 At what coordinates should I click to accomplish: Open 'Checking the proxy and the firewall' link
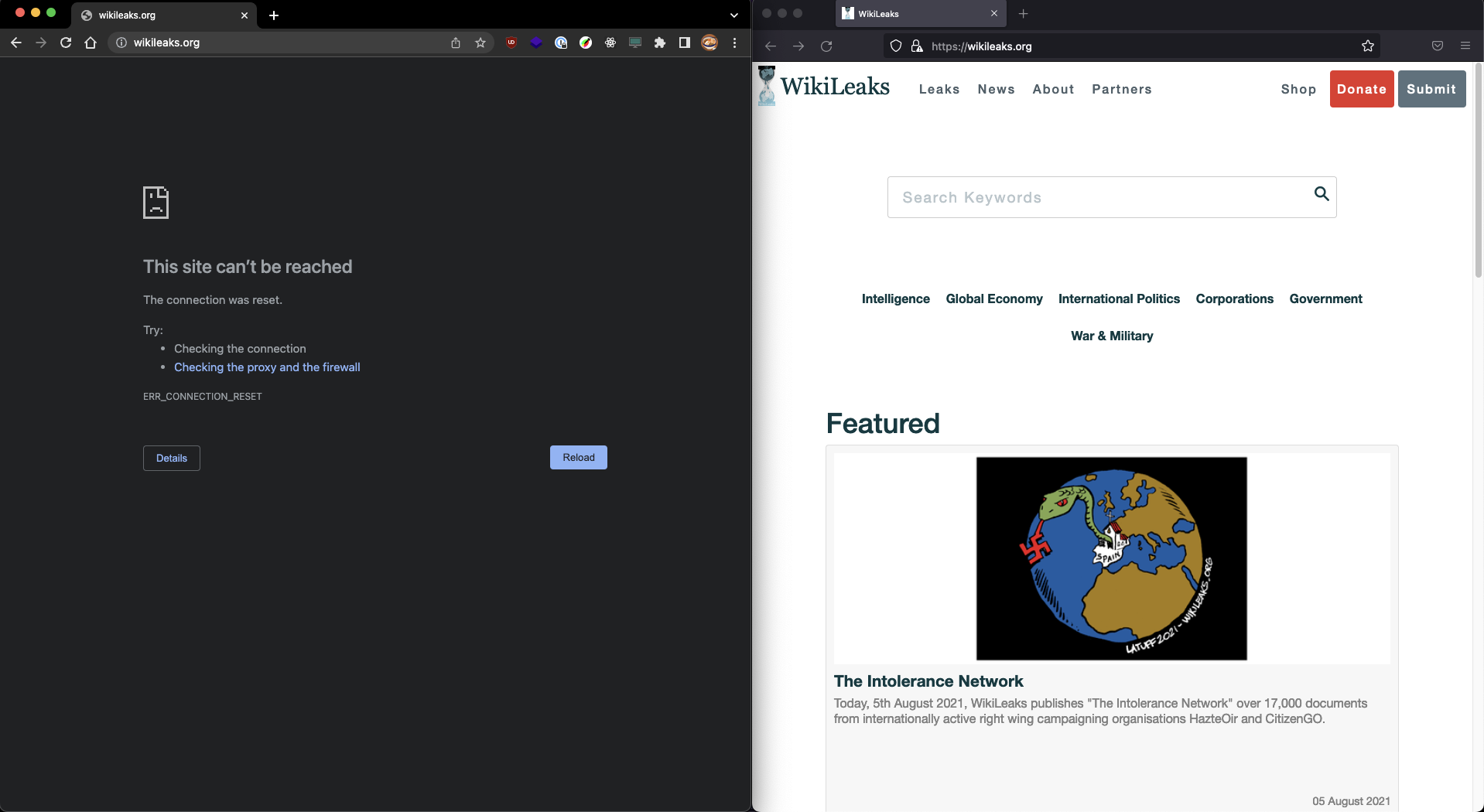point(267,367)
